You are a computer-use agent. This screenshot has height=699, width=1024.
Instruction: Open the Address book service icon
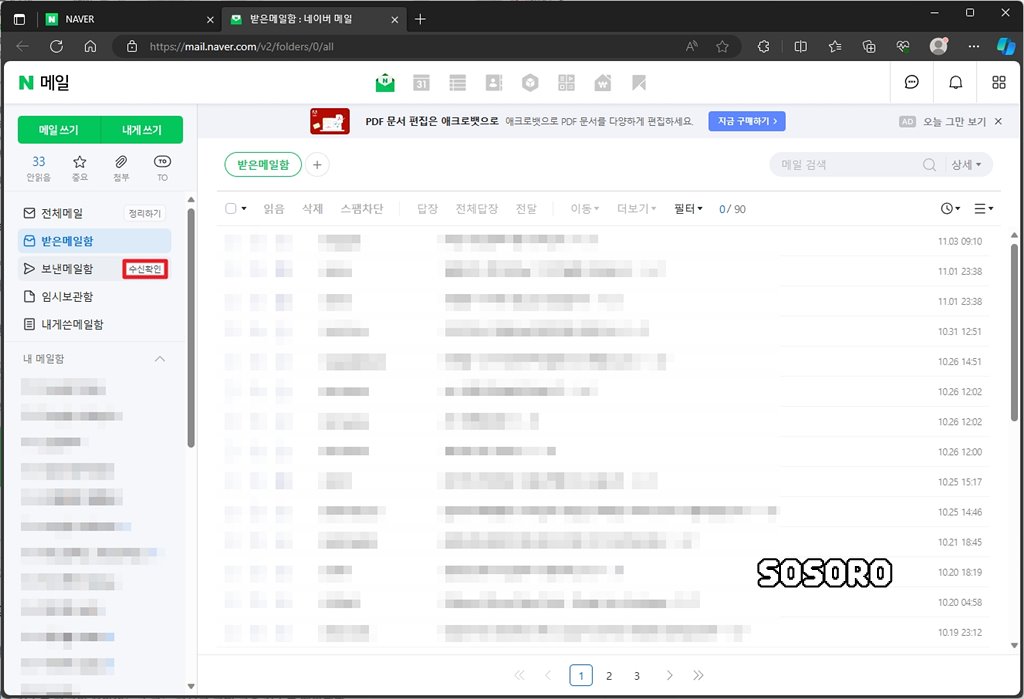click(x=494, y=82)
